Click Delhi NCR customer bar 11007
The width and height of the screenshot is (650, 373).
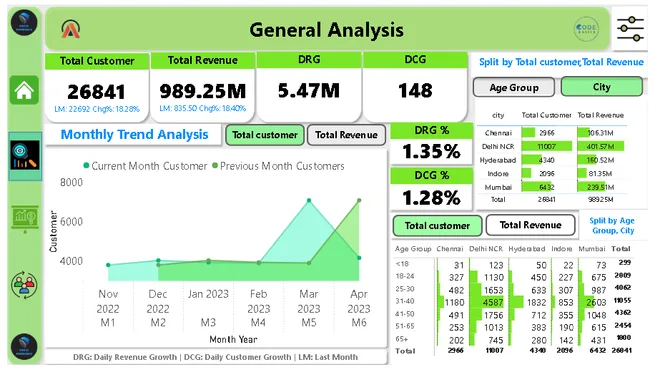point(546,146)
